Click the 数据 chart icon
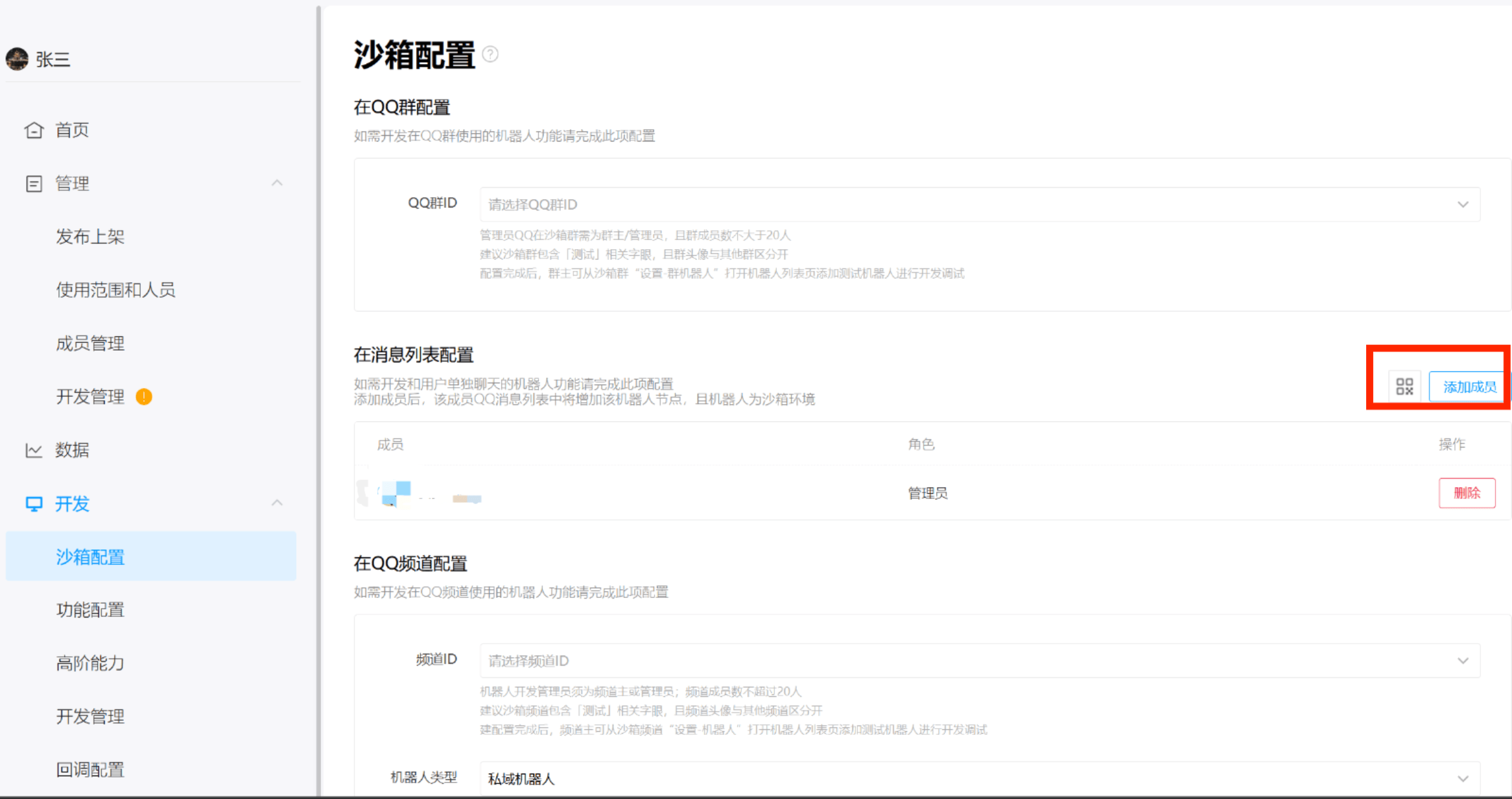The width and height of the screenshot is (1512, 799). coord(34,450)
